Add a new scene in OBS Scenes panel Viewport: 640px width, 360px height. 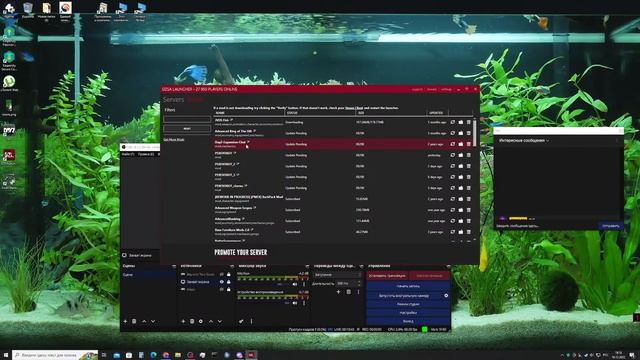(x=125, y=321)
